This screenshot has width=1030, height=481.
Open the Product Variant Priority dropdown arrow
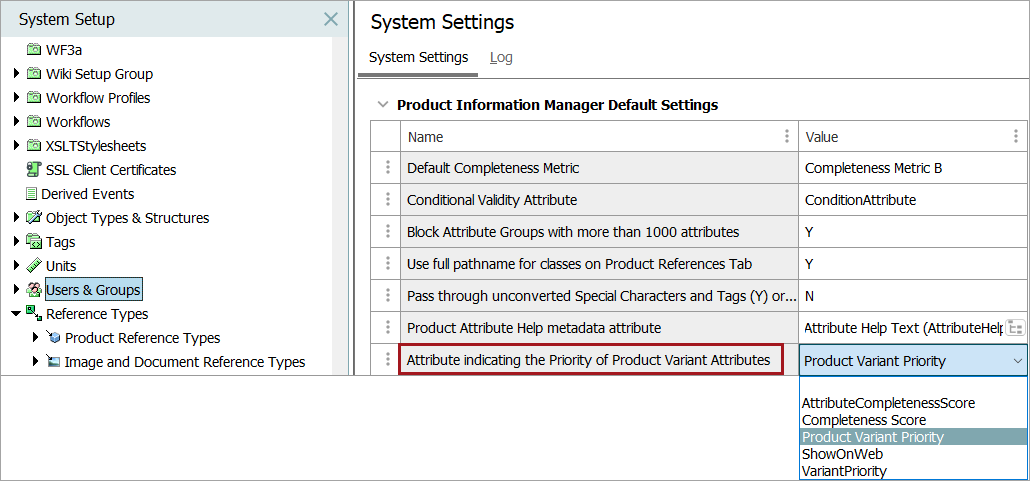(1018, 361)
